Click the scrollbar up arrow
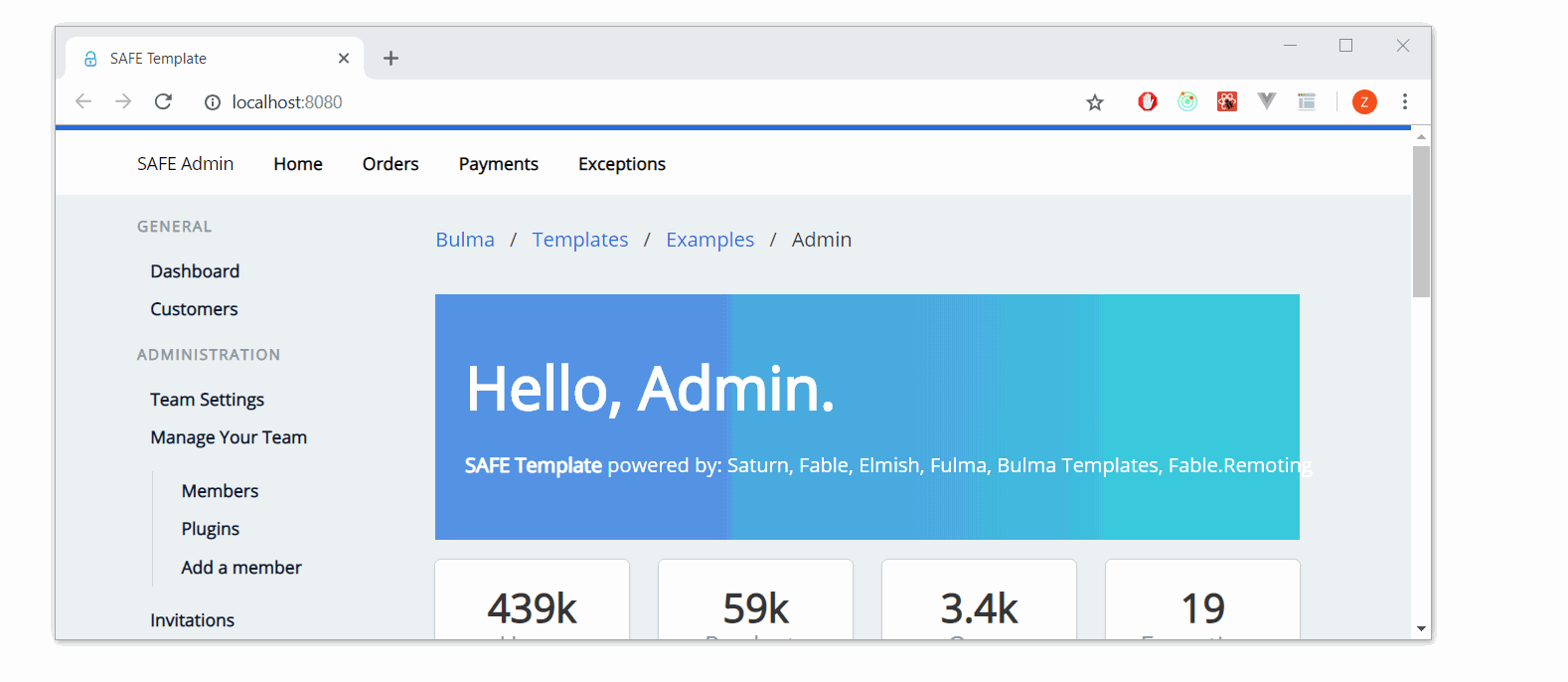 [1421, 136]
